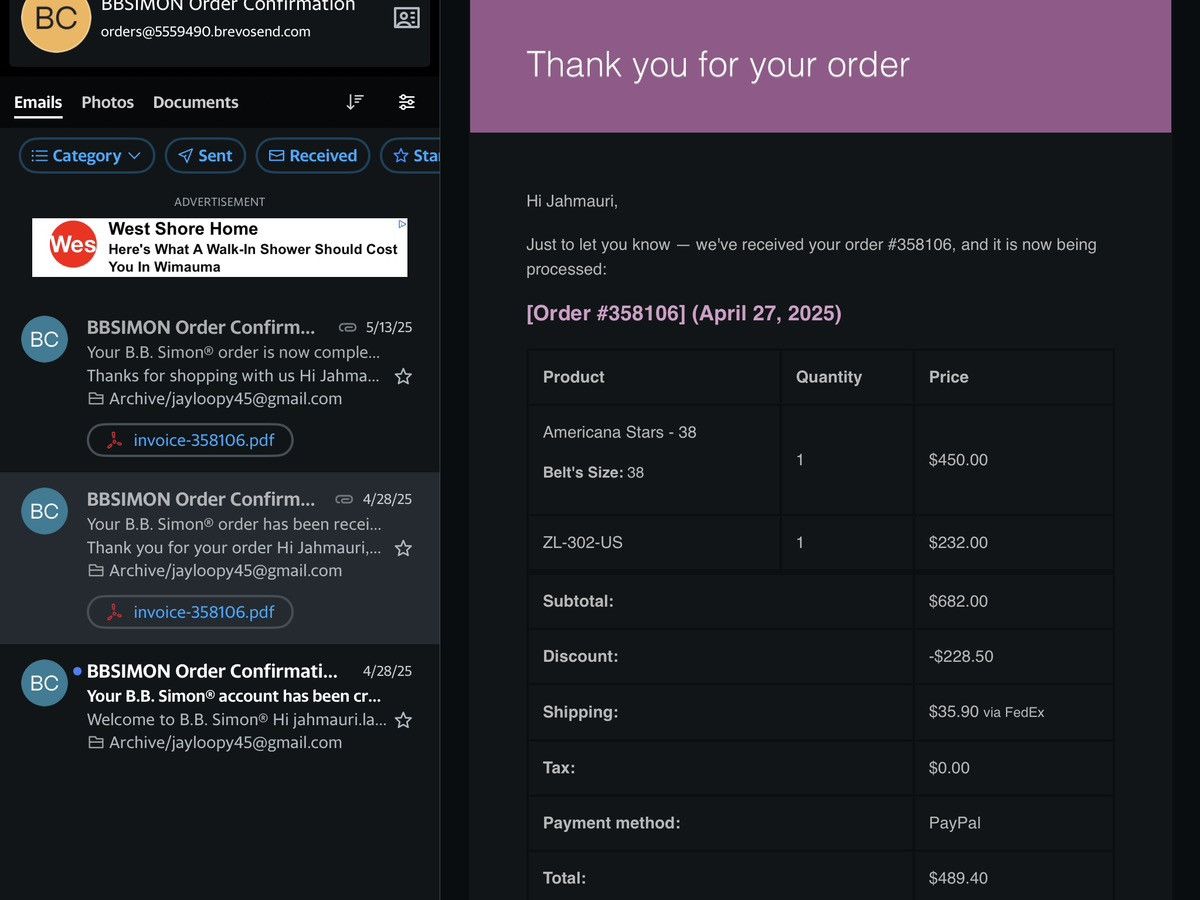Click the $232.00 price cell

[x=1013, y=543]
